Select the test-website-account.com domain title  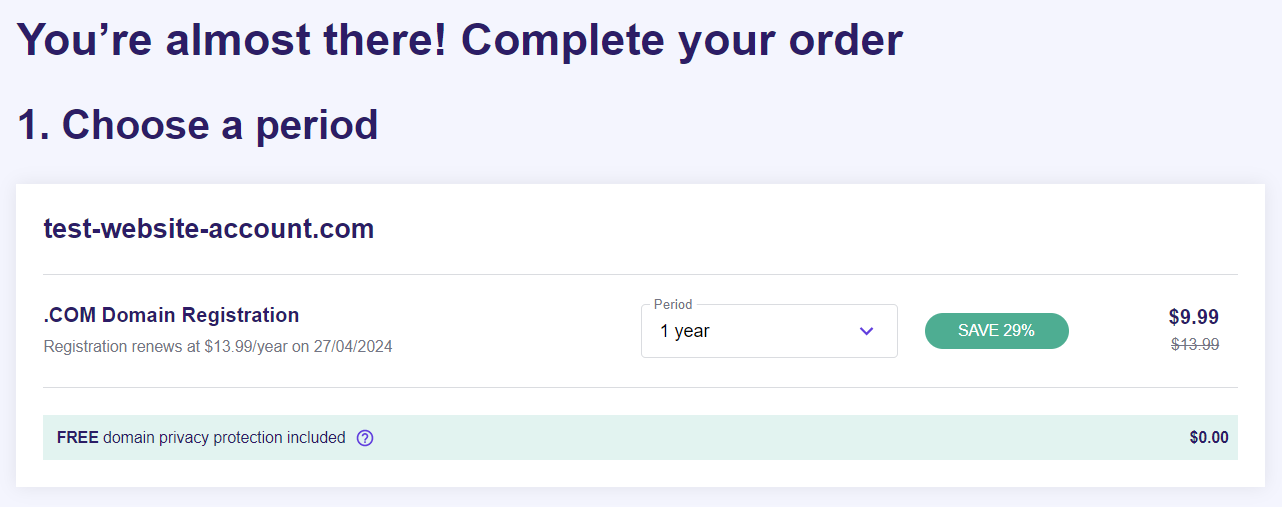coord(208,229)
